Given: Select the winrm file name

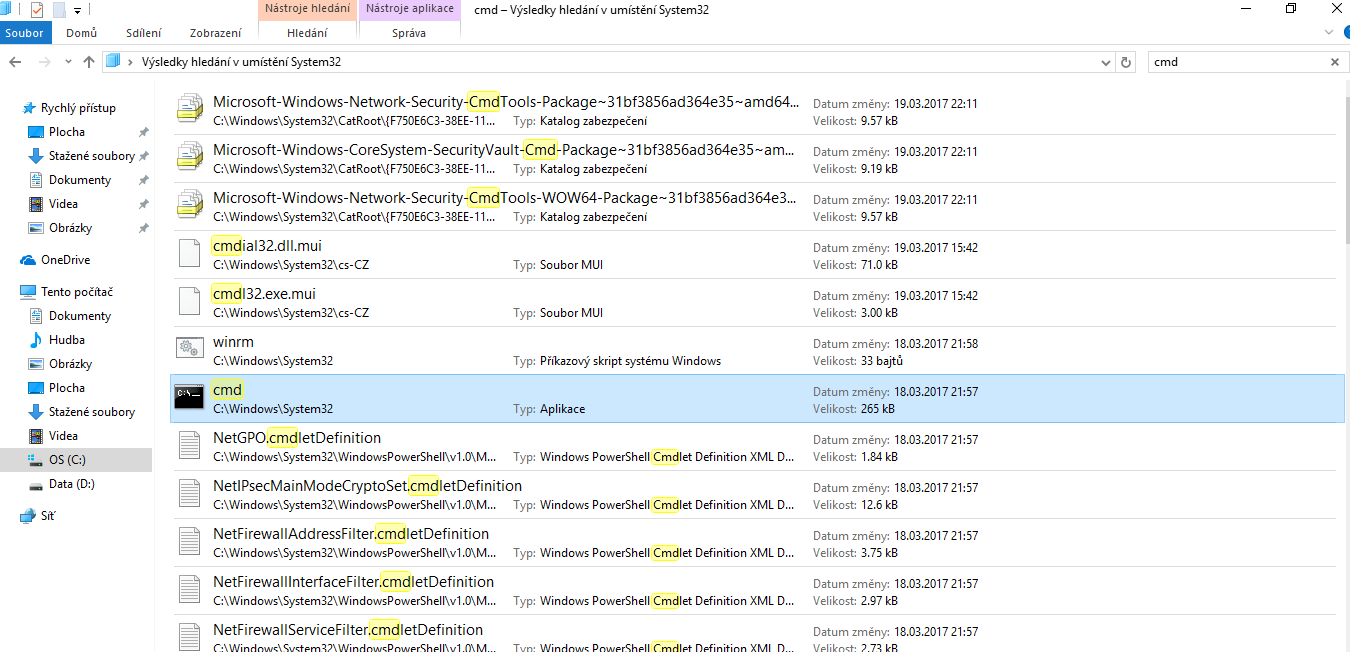Looking at the screenshot, I should pyautogui.click(x=233, y=342).
